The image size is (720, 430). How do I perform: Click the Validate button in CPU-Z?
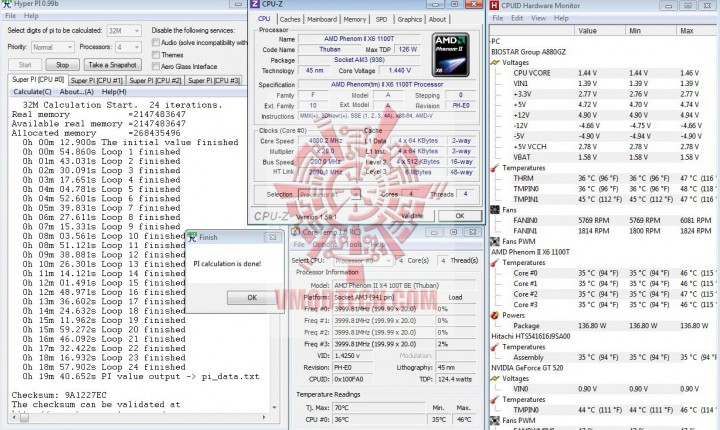(x=412, y=215)
